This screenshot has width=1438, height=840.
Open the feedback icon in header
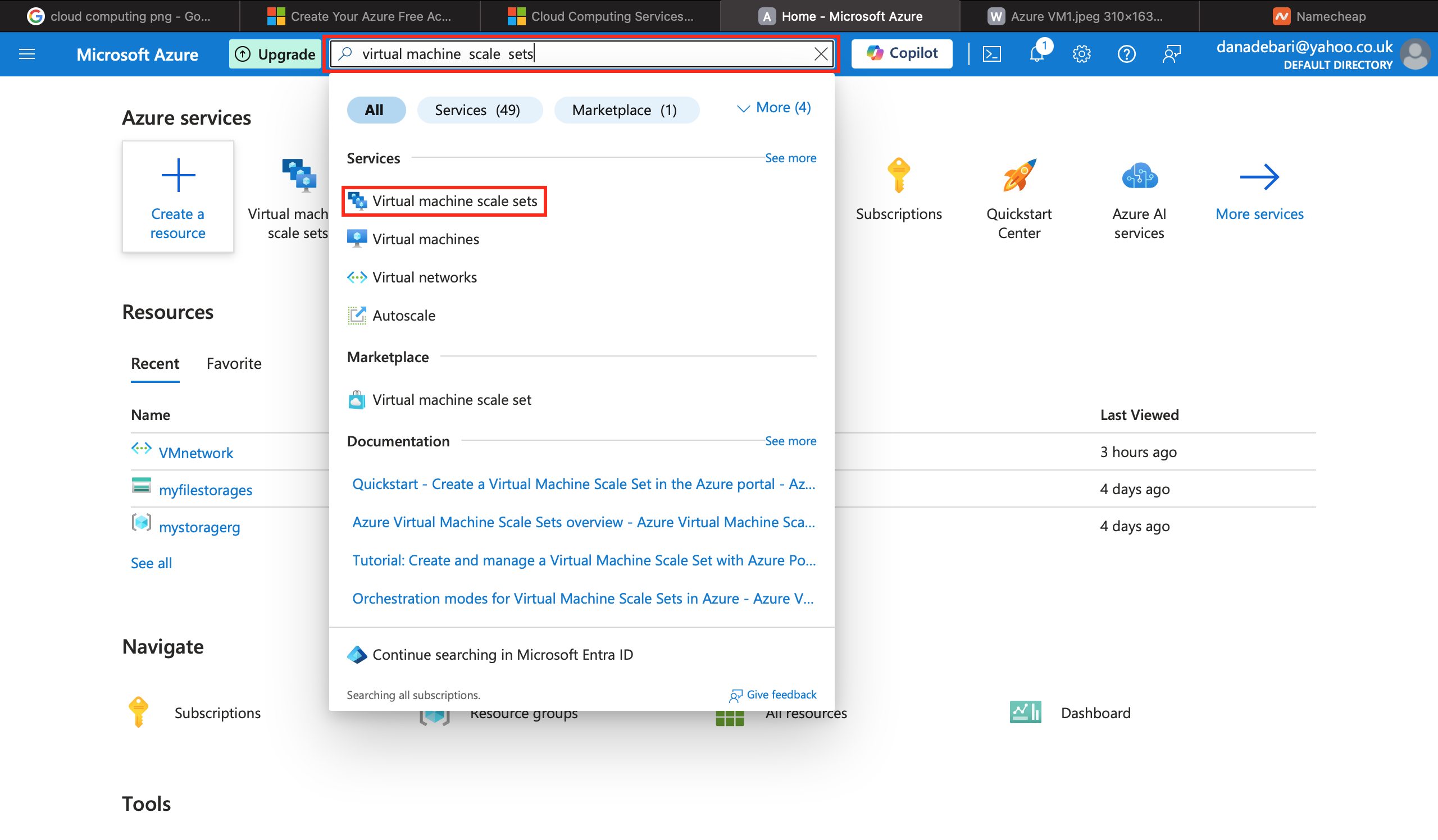coord(1171,54)
